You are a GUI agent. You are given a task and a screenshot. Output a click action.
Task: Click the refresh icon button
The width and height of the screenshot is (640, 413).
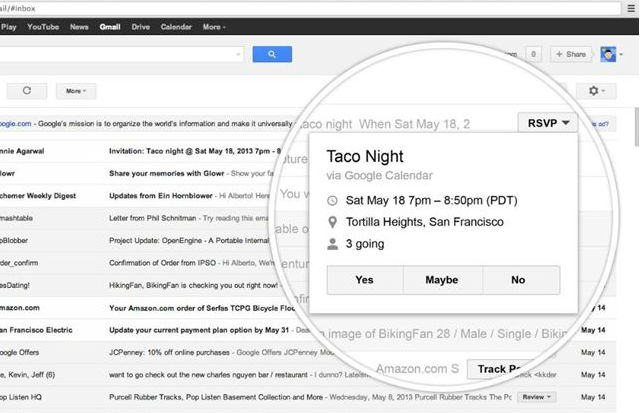(27, 91)
